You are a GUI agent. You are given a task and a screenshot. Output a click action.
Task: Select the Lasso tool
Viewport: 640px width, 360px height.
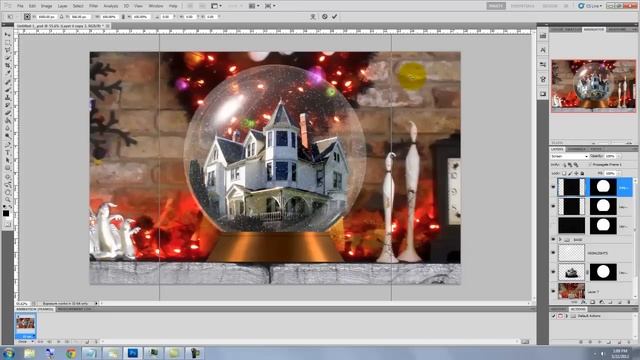[x=8, y=50]
